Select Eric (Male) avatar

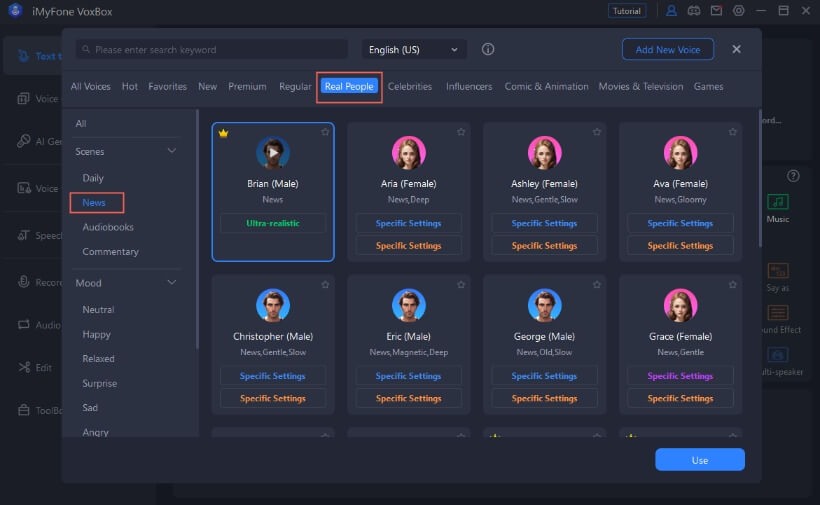(x=408, y=305)
